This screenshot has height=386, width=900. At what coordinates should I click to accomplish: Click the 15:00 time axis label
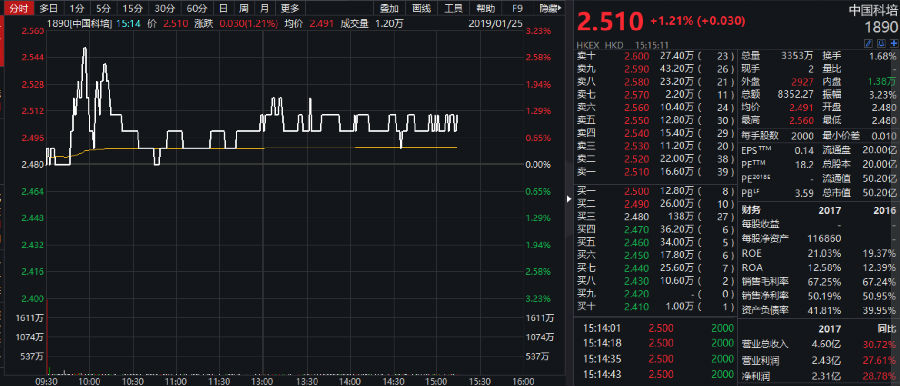436,381
